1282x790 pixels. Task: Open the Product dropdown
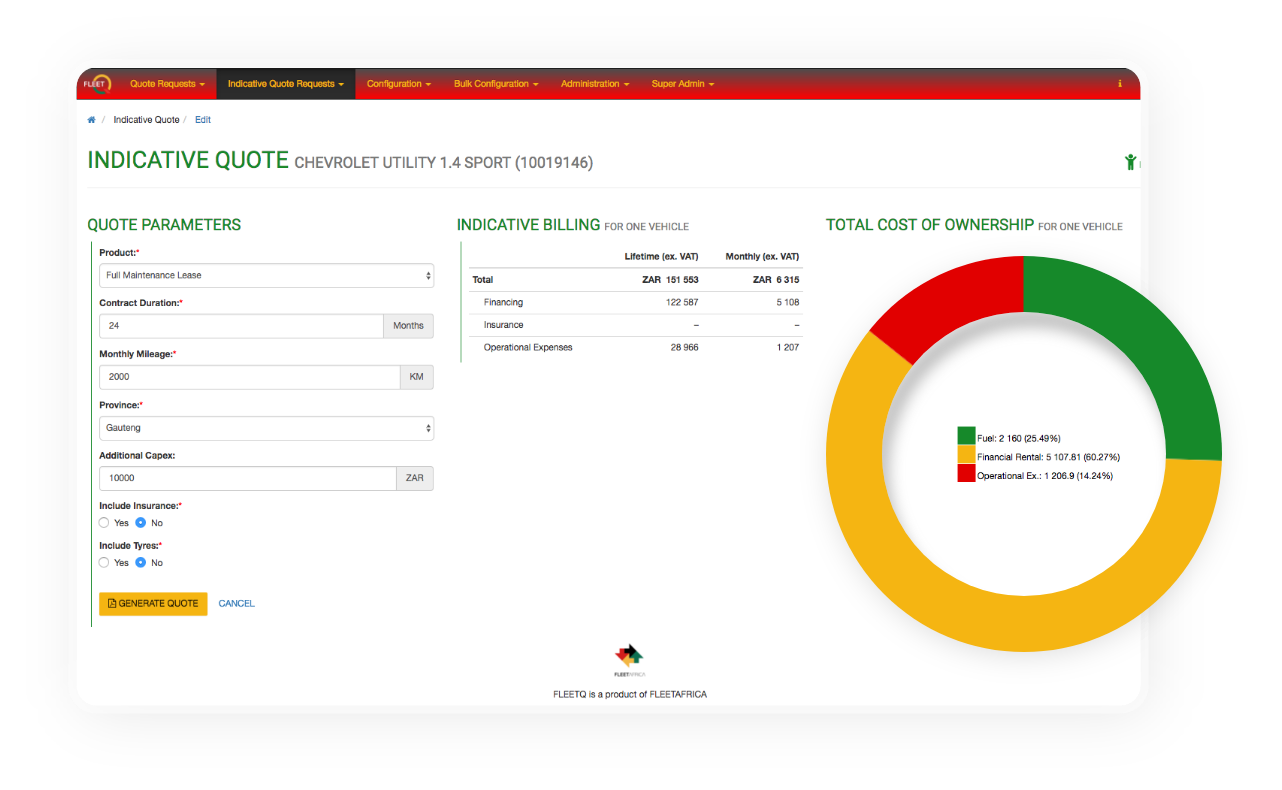coord(266,275)
